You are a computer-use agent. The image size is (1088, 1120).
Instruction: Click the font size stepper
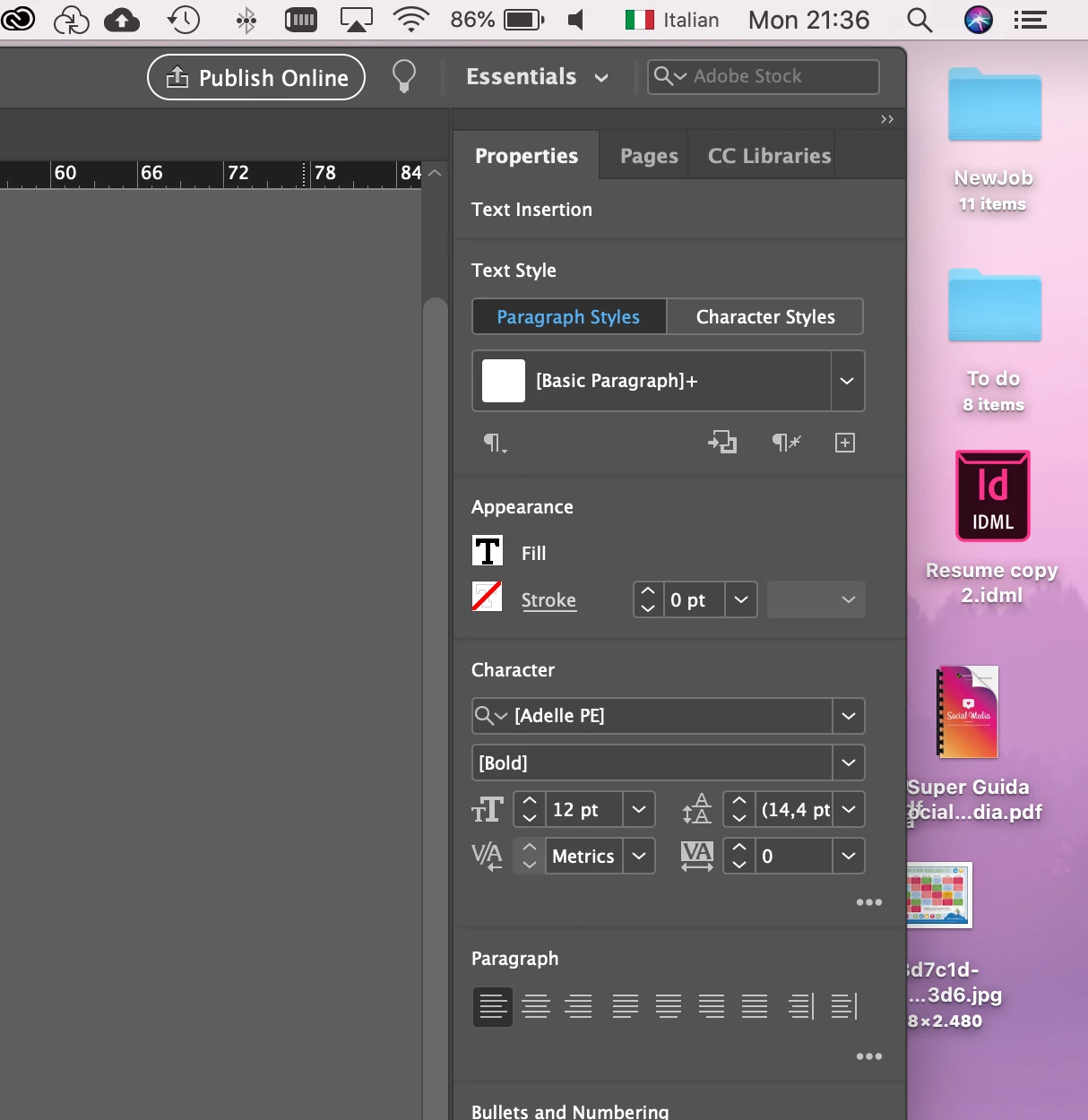[x=530, y=809]
